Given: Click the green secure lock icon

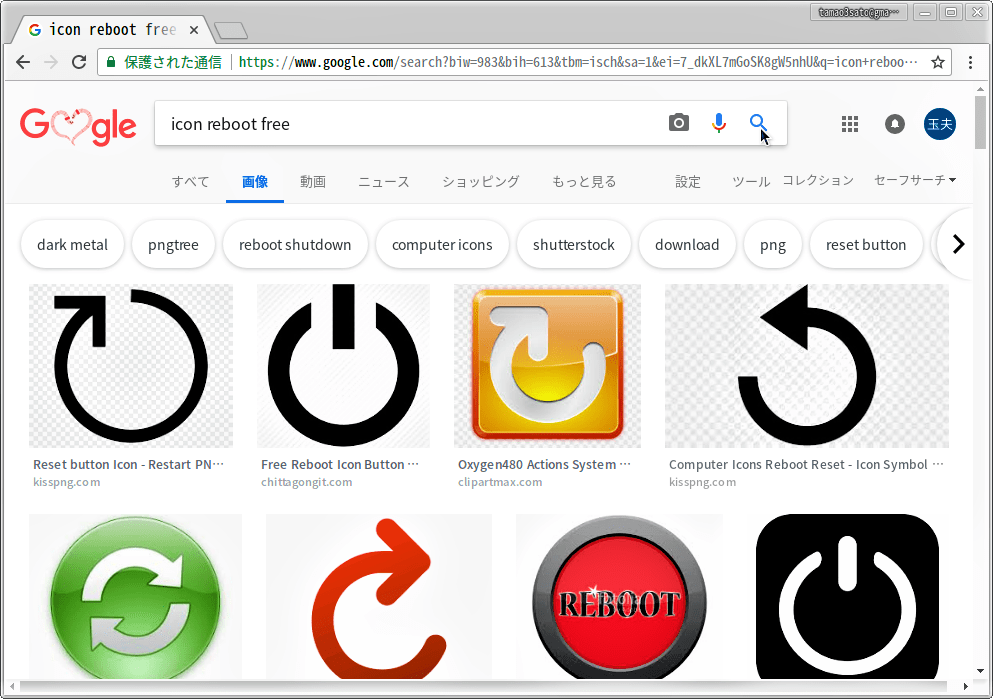Looking at the screenshot, I should coord(111,62).
